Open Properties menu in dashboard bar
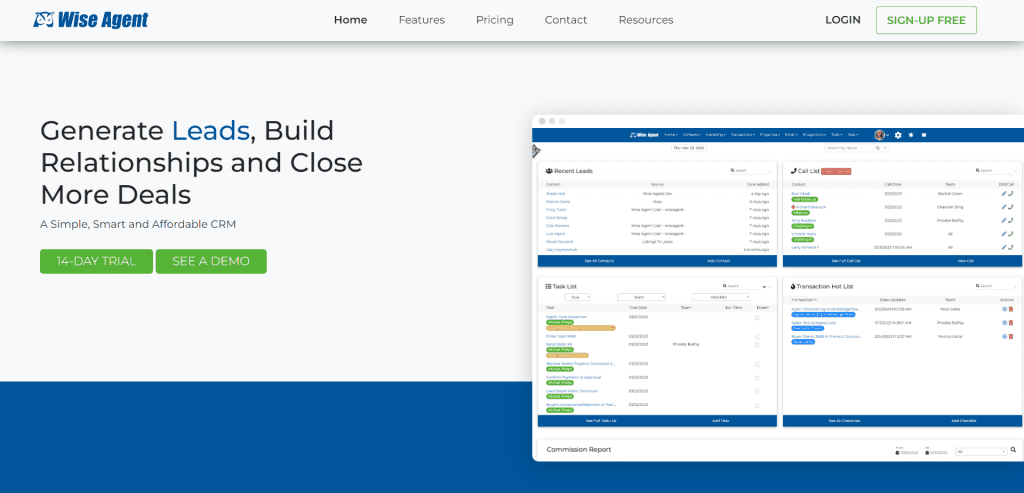This screenshot has height=493, width=1024. point(770,135)
